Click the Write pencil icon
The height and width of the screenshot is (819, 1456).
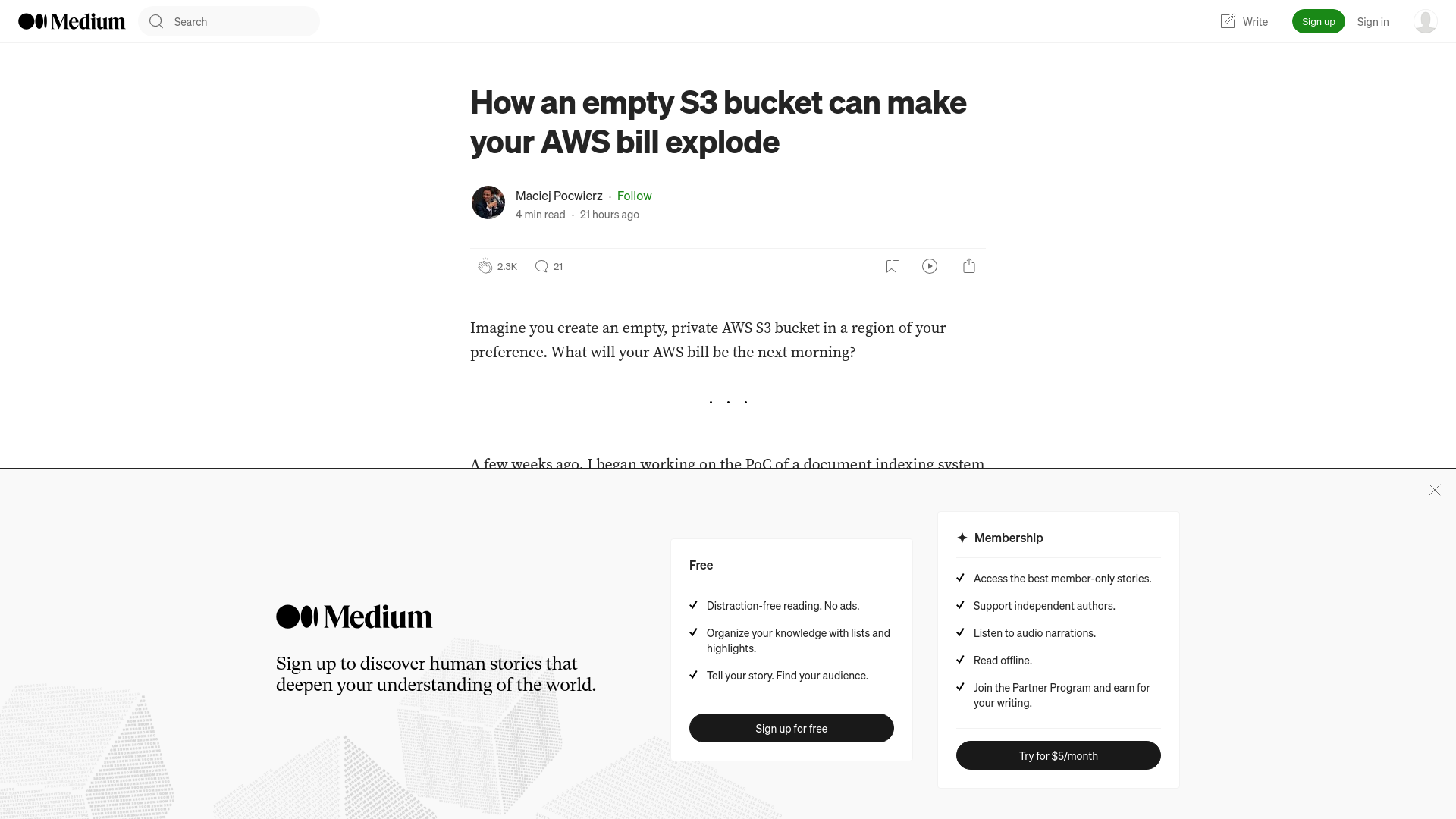pyautogui.click(x=1228, y=21)
